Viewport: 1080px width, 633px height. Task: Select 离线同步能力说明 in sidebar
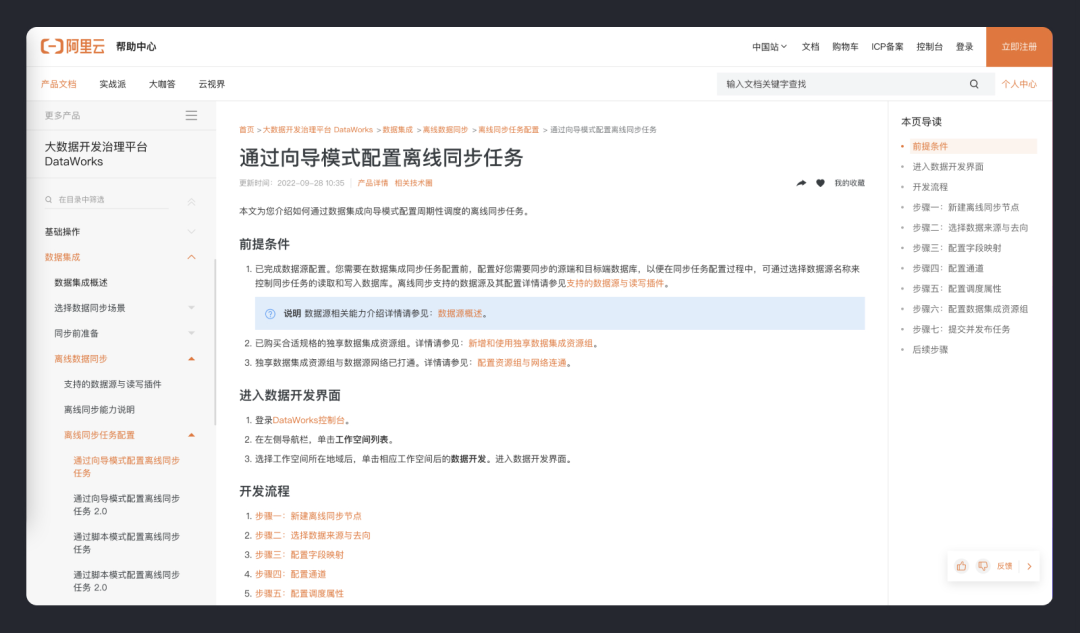point(99,410)
